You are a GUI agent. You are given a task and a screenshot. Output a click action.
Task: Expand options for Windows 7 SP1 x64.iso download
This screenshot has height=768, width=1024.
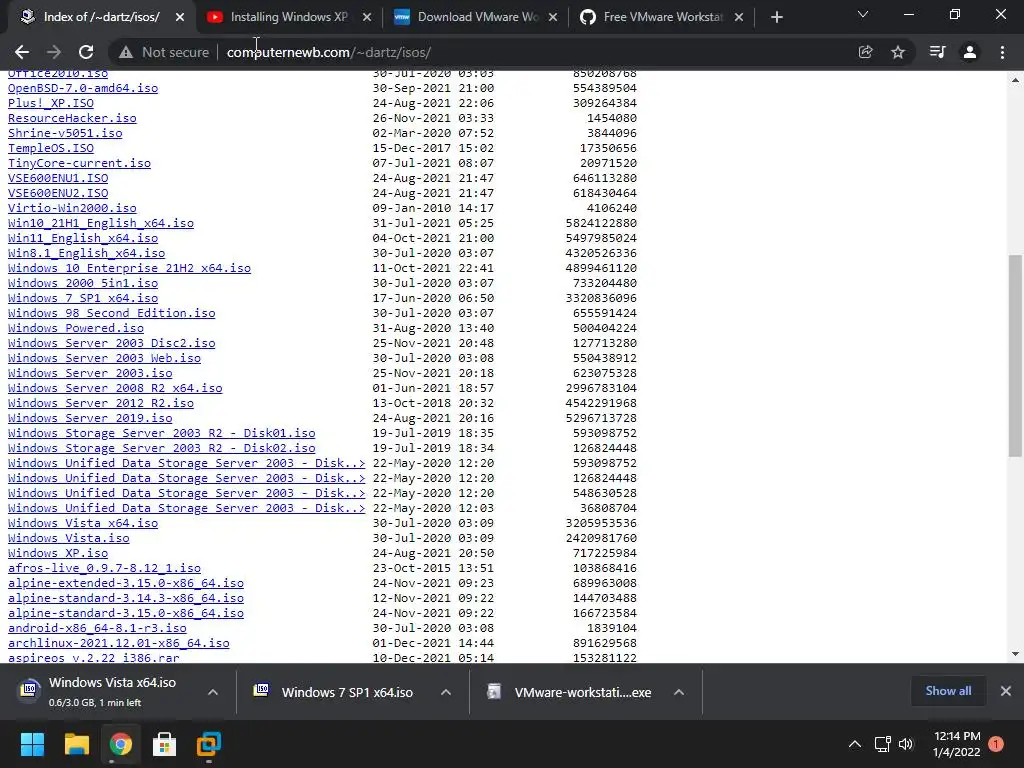[x=446, y=692]
